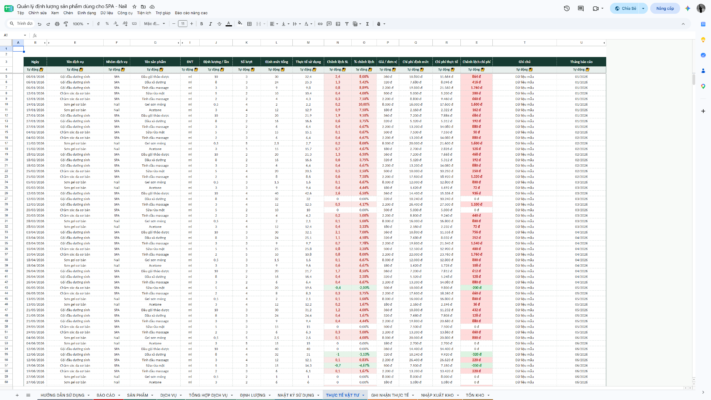Select the Chênh lệch chi phí header cell
The image size is (711, 400).
tap(477, 62)
